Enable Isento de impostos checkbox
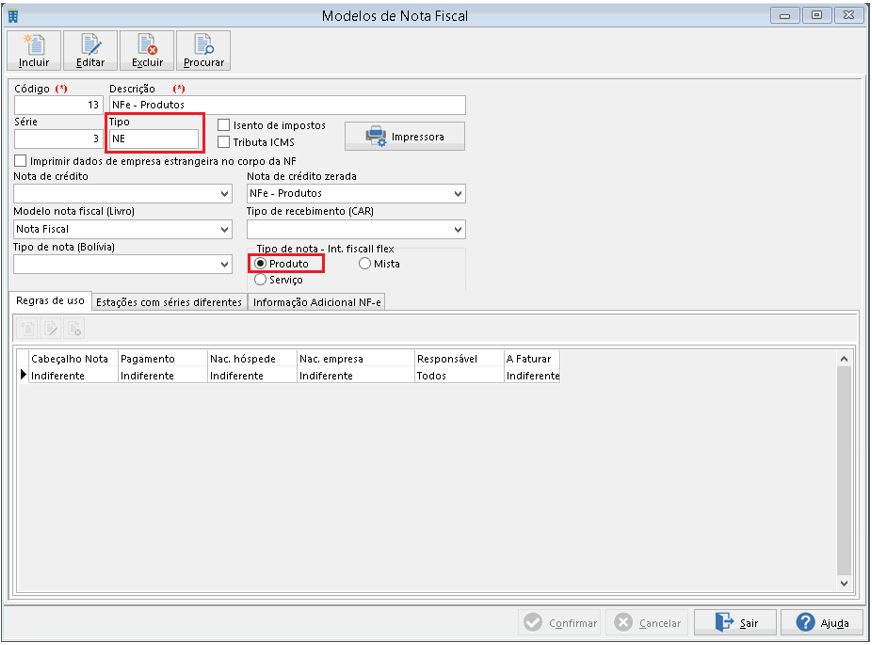The width and height of the screenshot is (872, 645). pyautogui.click(x=224, y=125)
